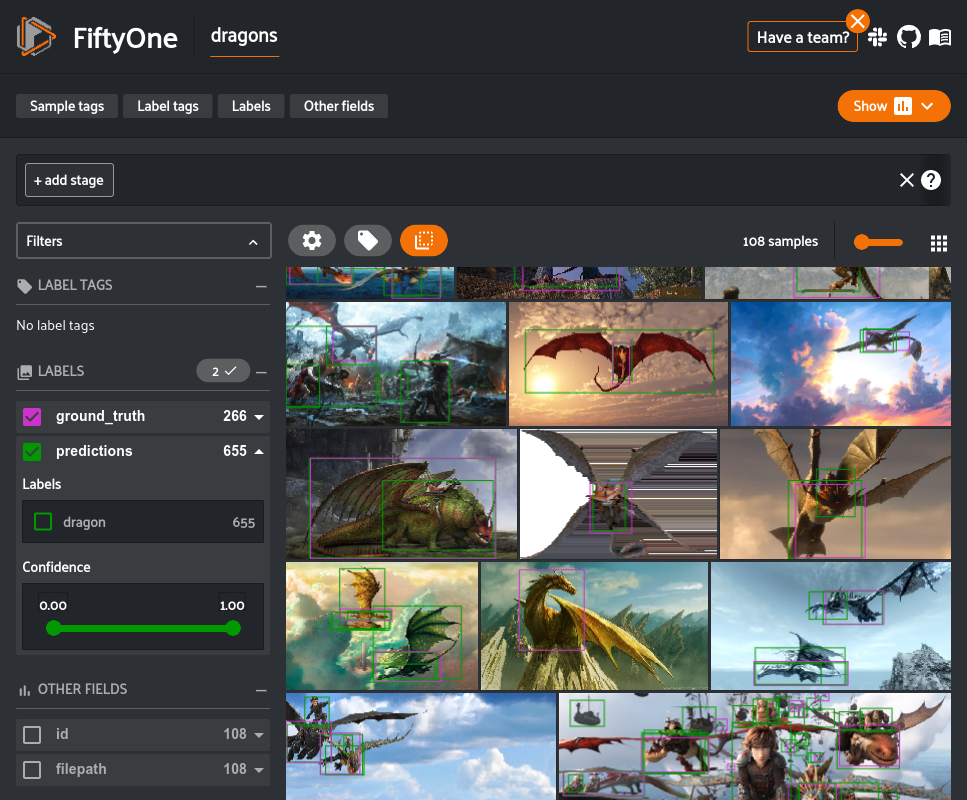Open the Labels tab

[x=251, y=106]
